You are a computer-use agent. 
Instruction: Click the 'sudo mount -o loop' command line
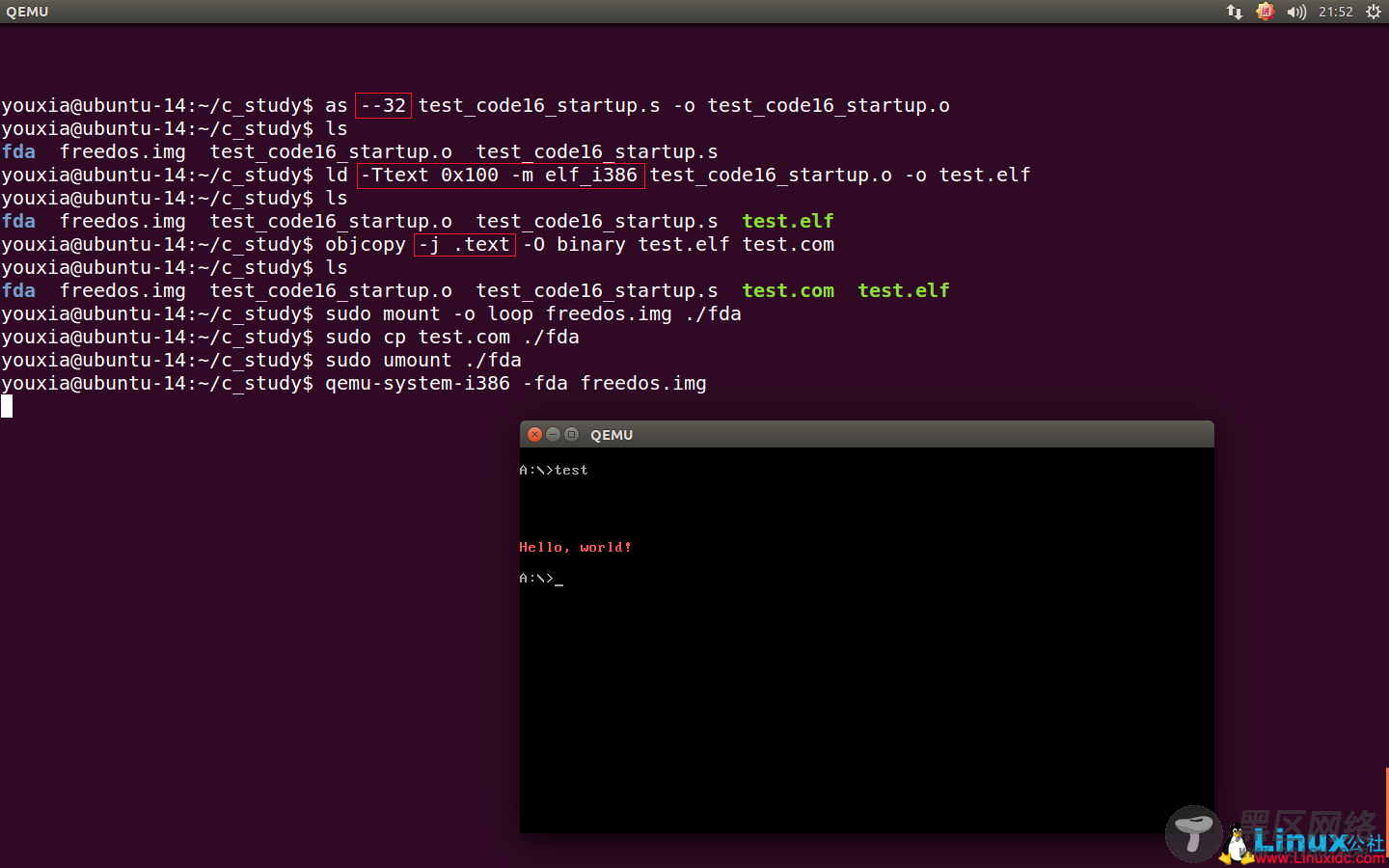click(371, 313)
